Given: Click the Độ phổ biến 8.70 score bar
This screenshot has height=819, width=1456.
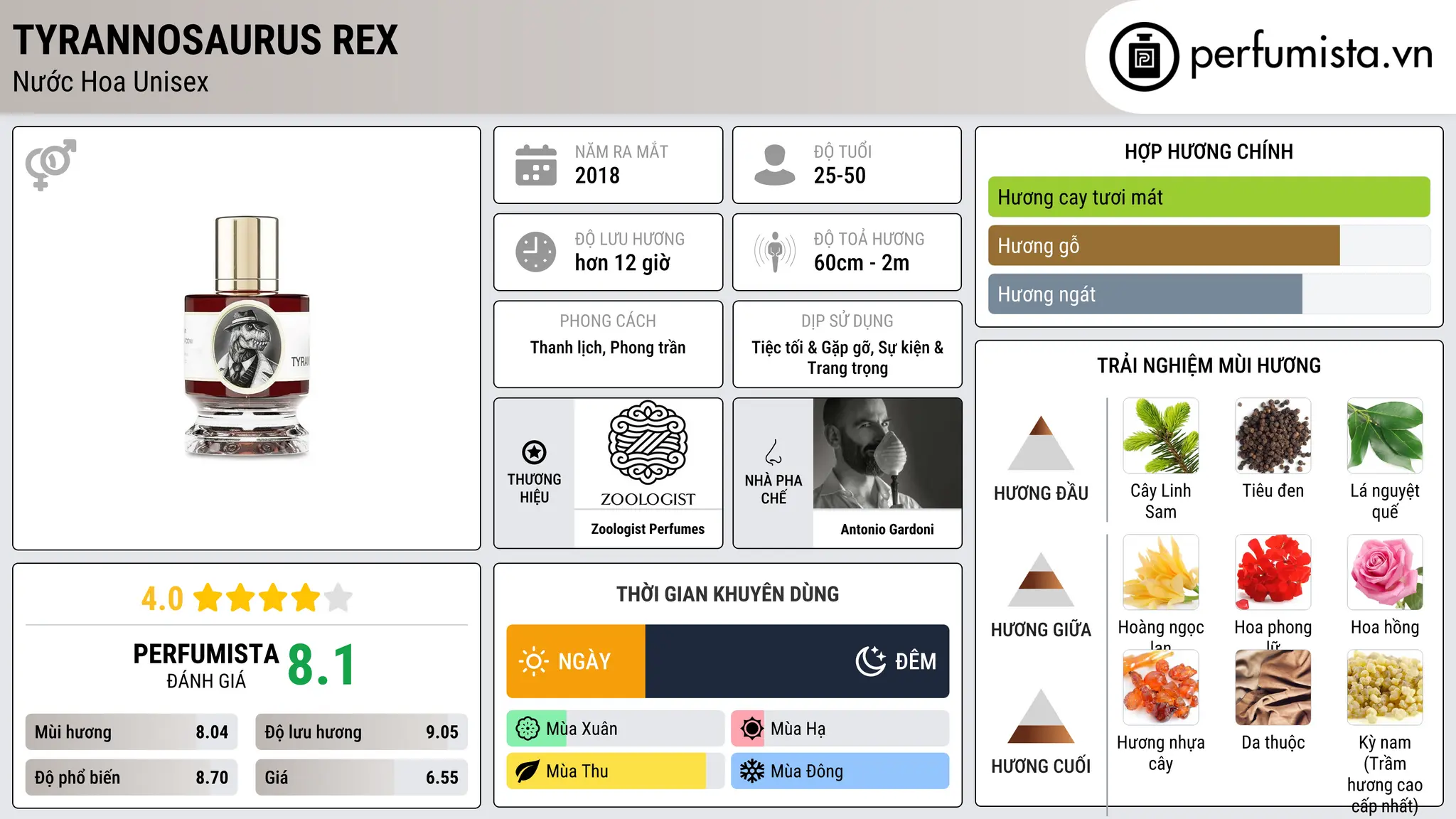Looking at the screenshot, I should (x=132, y=777).
